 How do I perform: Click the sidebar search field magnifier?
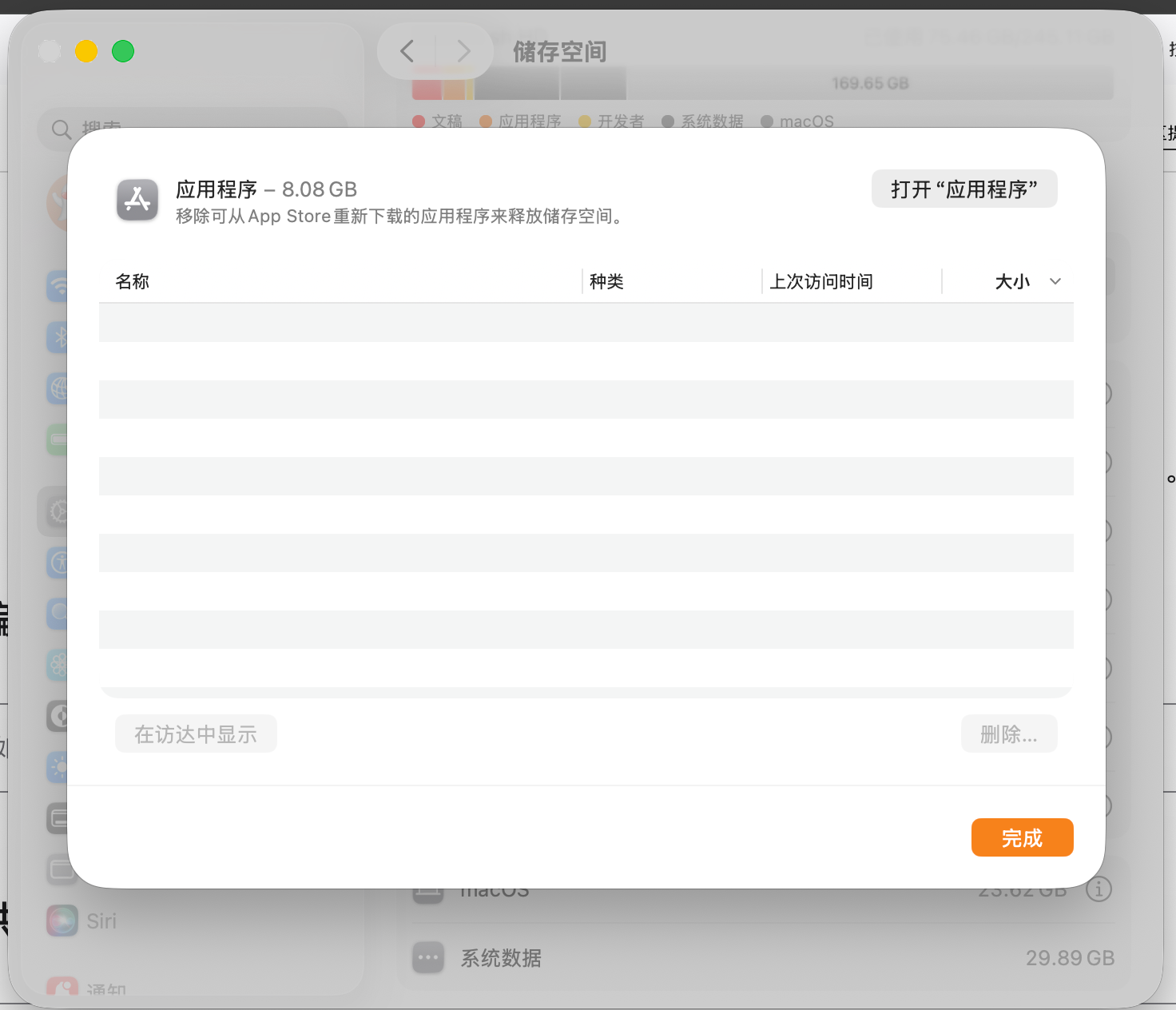pos(62,129)
